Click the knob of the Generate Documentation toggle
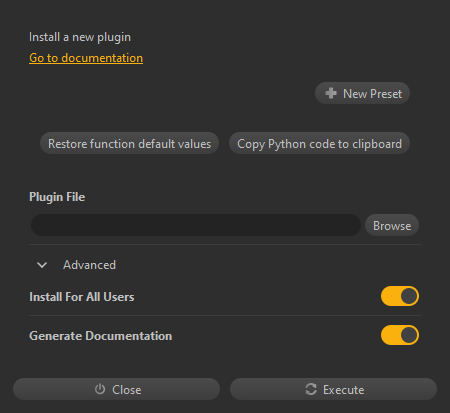This screenshot has height=413, width=450. click(409, 335)
